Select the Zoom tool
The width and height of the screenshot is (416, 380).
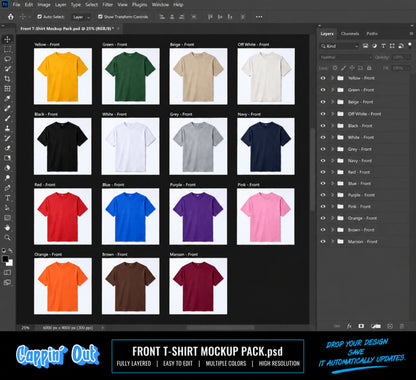[7, 238]
